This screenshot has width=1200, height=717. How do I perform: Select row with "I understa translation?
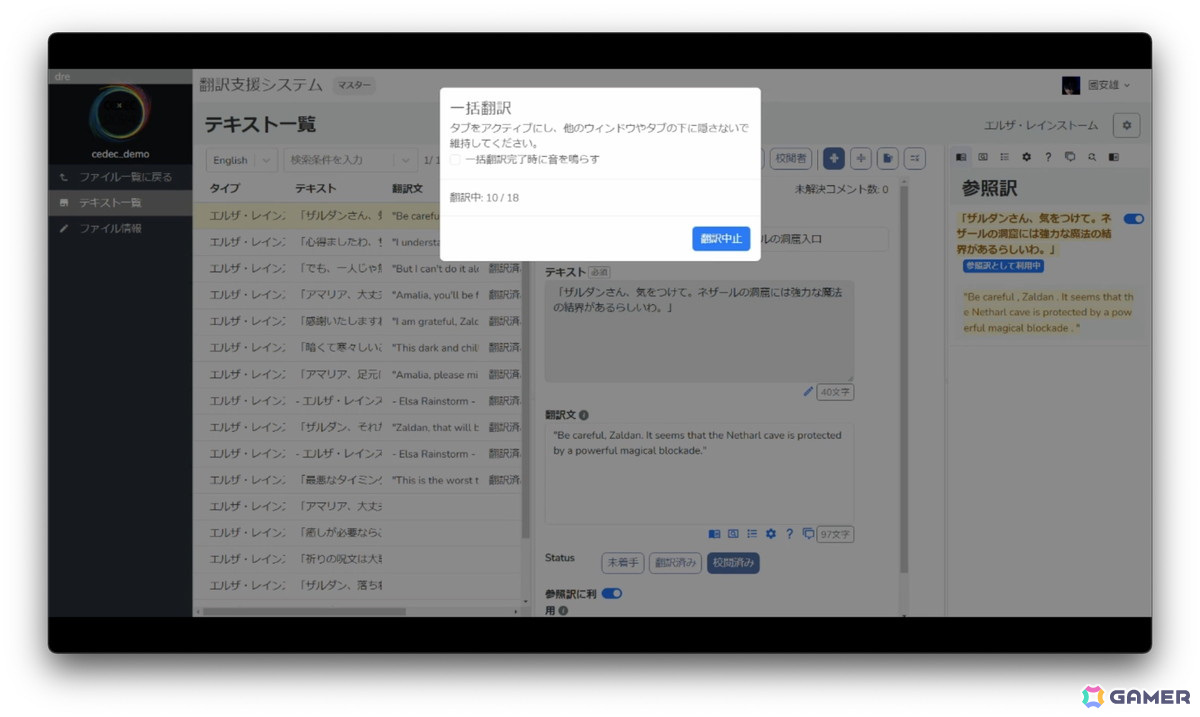point(358,242)
